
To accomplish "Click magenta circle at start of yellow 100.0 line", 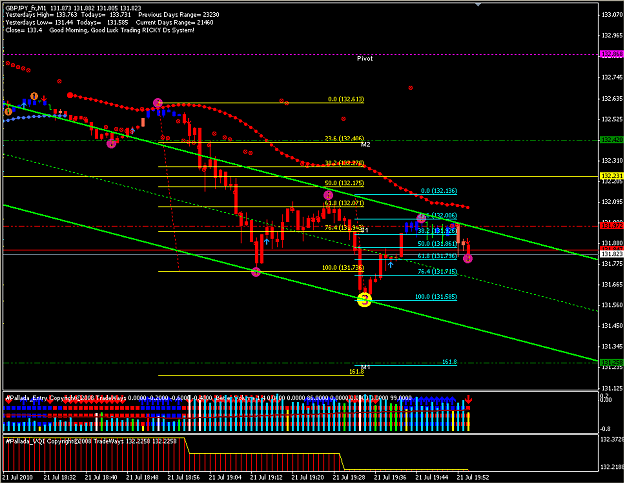I will tap(256, 272).
